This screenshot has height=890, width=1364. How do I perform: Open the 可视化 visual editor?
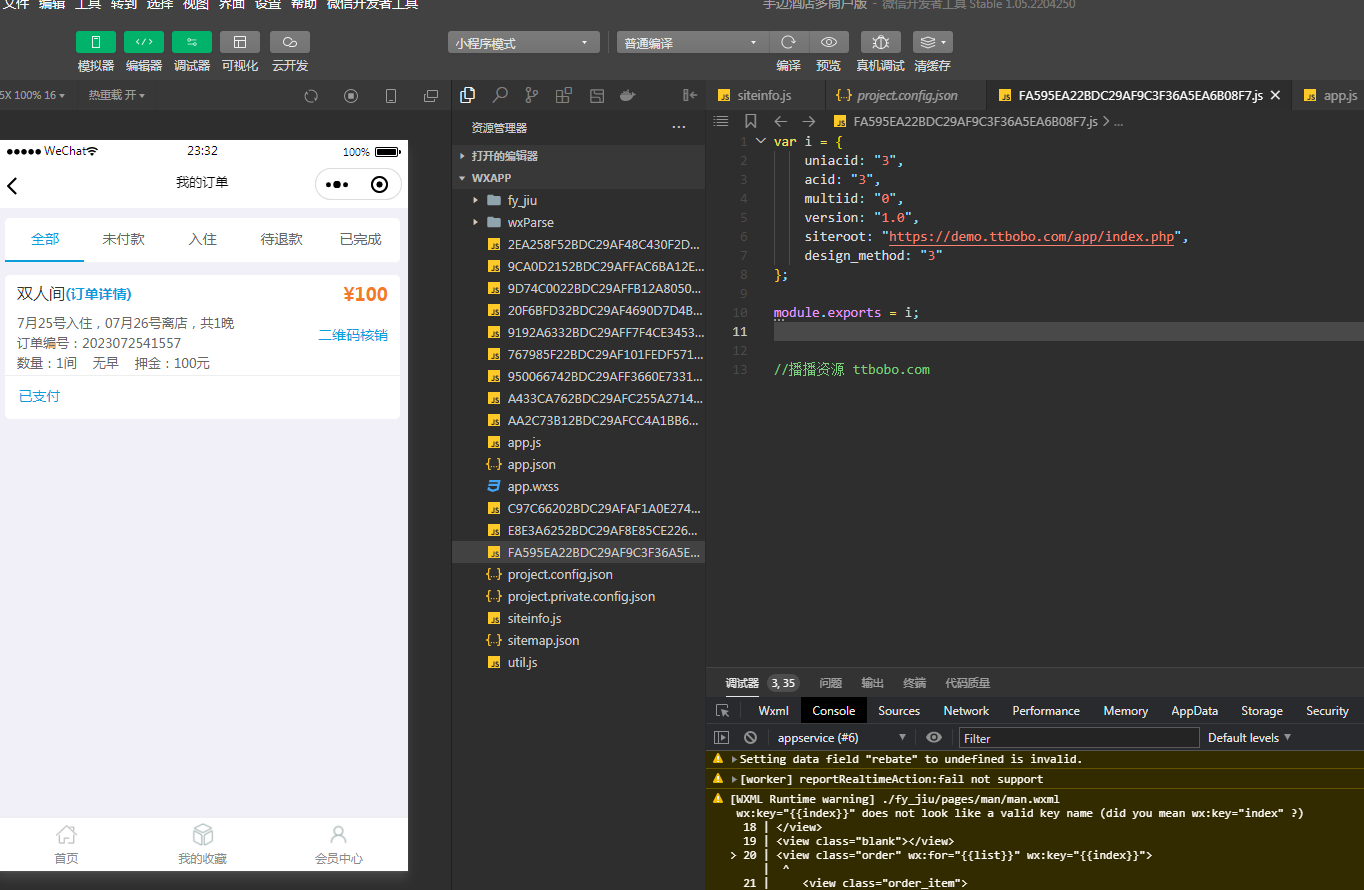pos(240,42)
